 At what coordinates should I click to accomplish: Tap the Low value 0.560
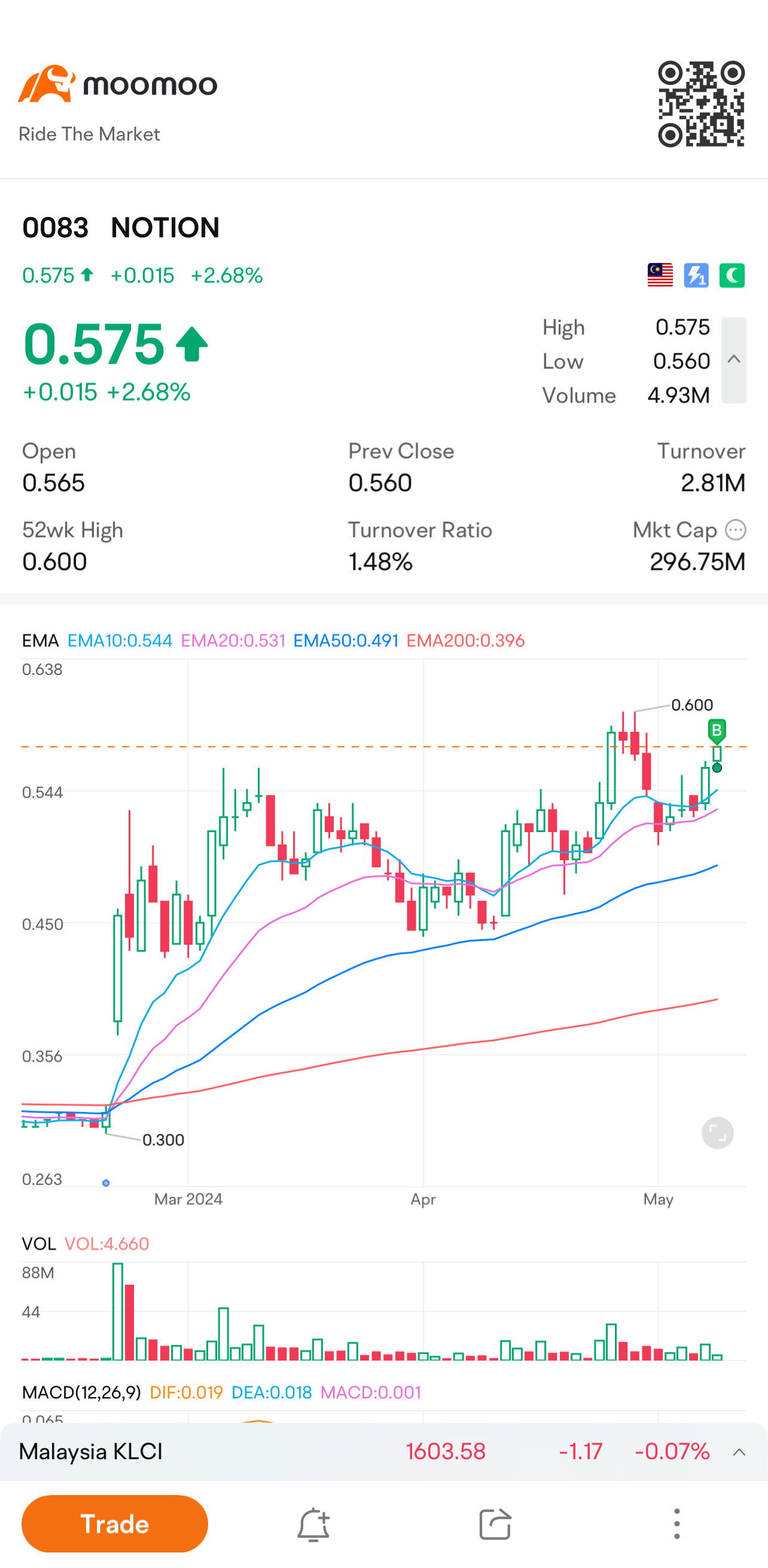[x=681, y=362]
